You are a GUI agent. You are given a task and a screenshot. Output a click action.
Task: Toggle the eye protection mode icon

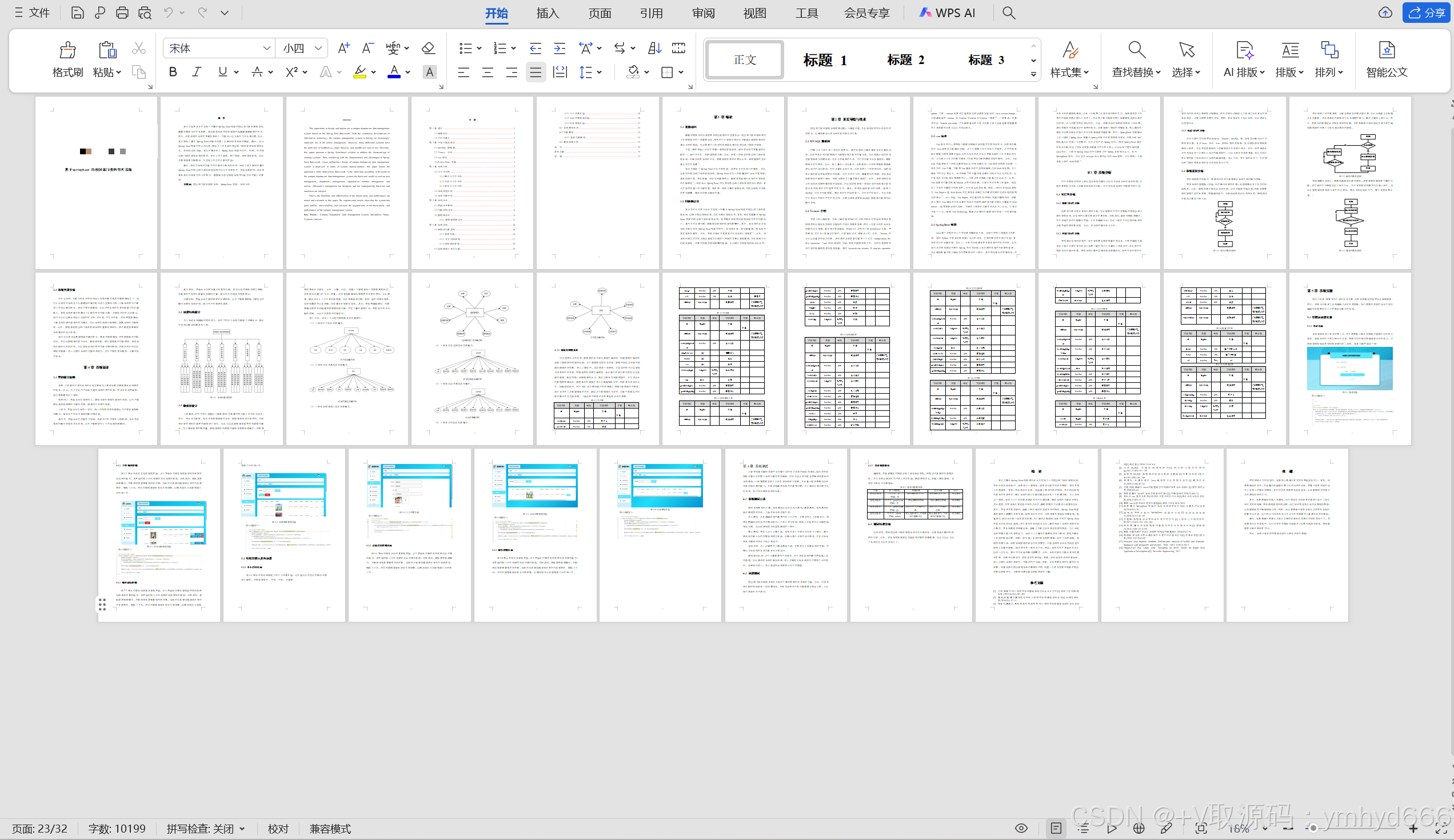[1021, 829]
